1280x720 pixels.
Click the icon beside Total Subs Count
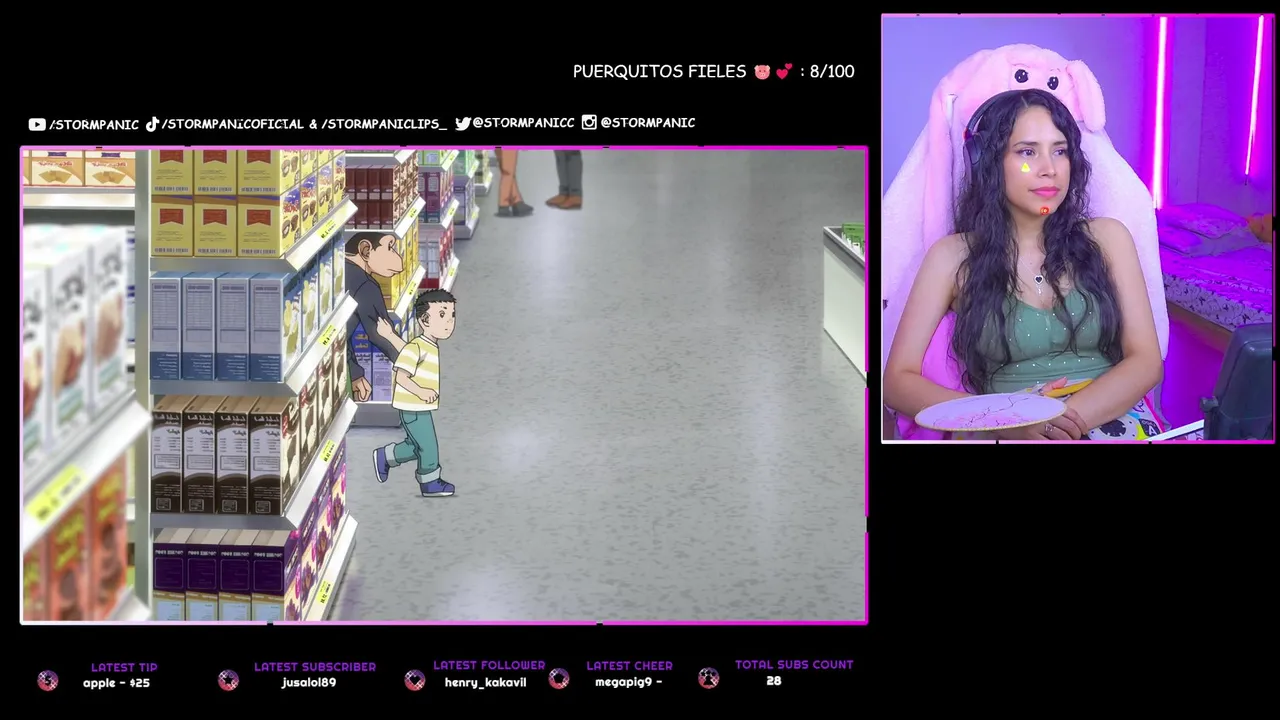(709, 678)
